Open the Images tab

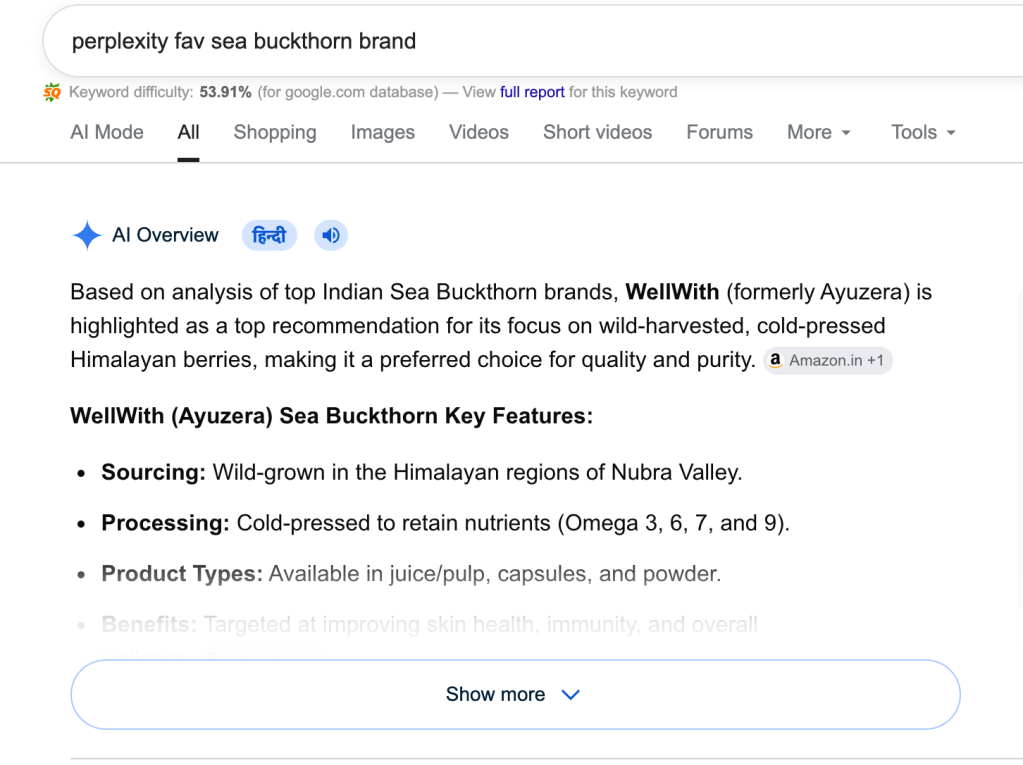click(x=383, y=132)
